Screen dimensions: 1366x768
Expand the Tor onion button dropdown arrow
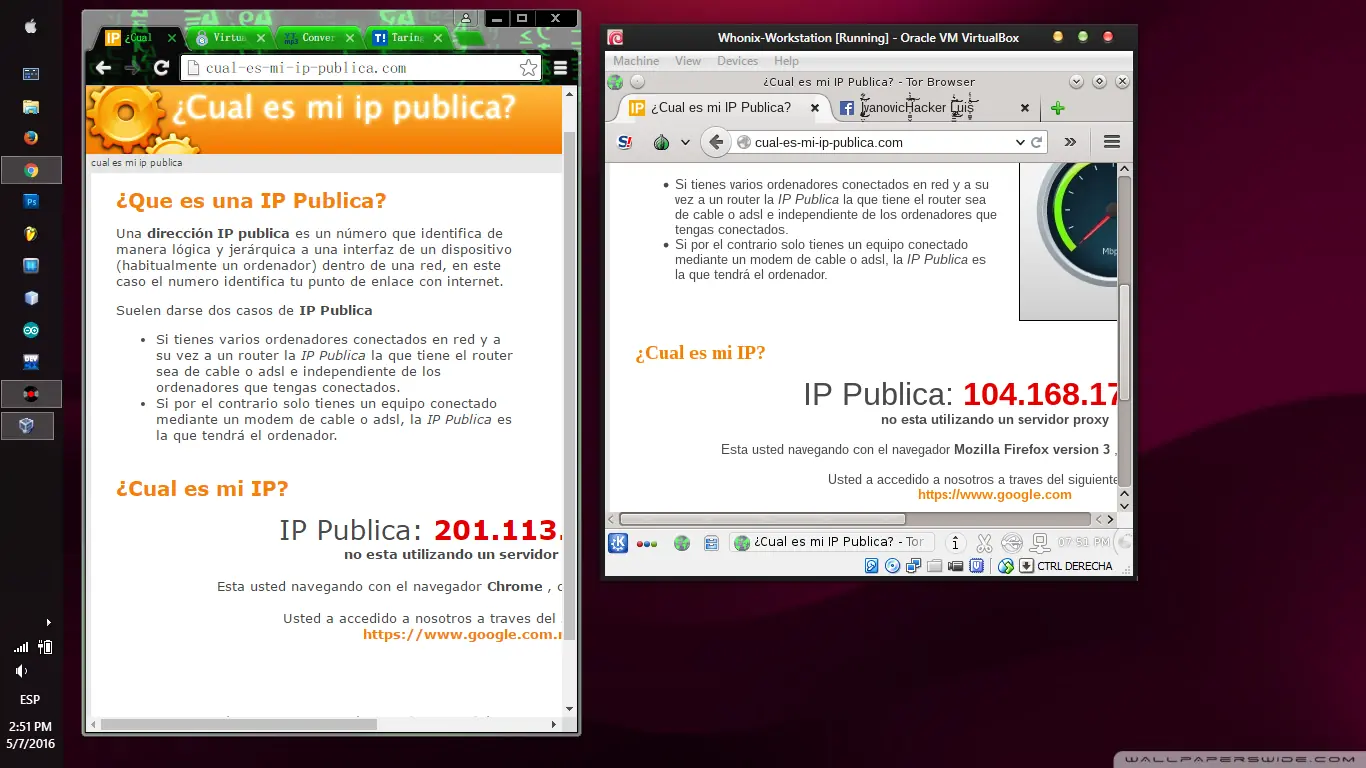pos(685,142)
